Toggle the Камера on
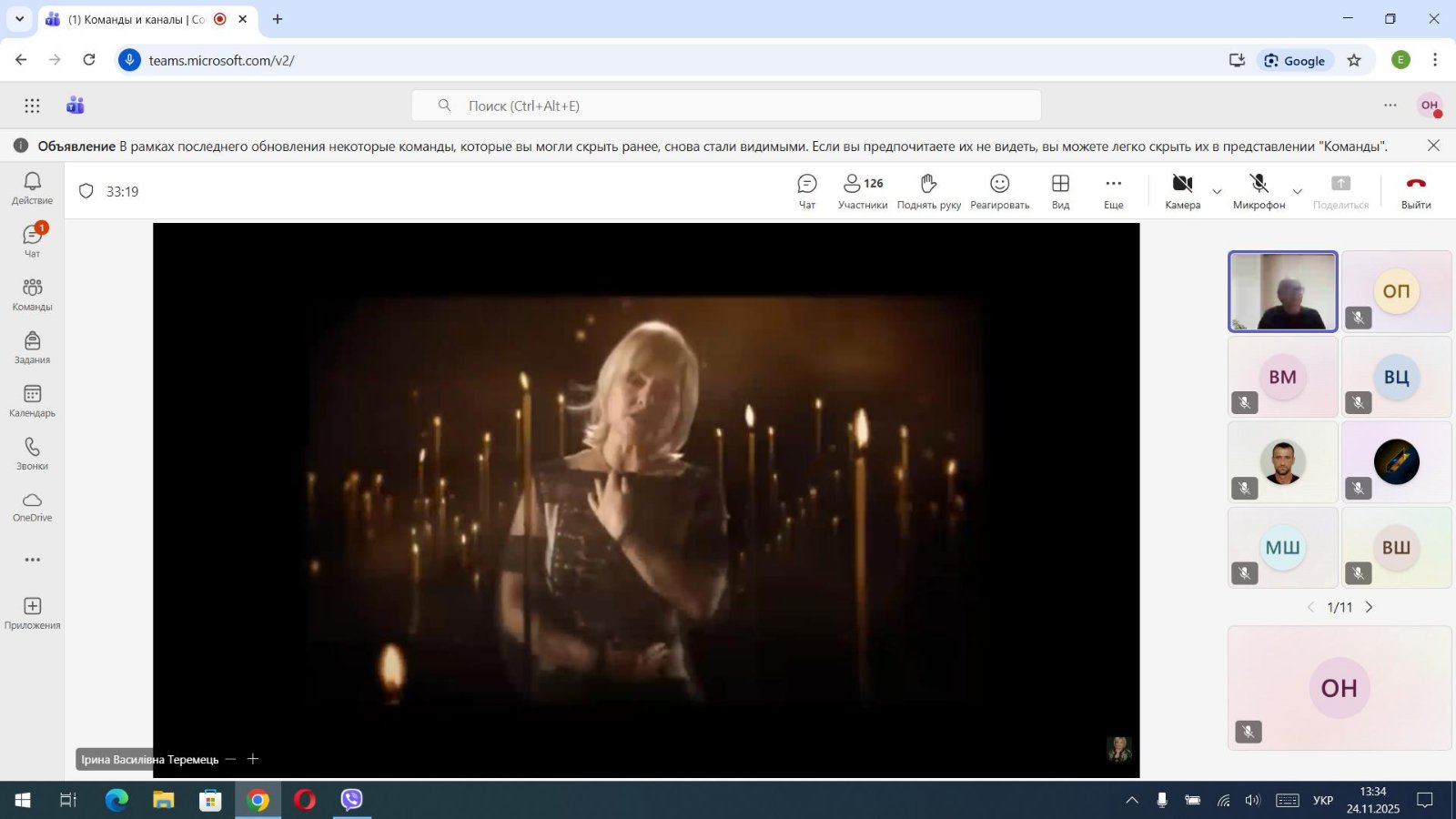The width and height of the screenshot is (1456, 819). pyautogui.click(x=1182, y=191)
